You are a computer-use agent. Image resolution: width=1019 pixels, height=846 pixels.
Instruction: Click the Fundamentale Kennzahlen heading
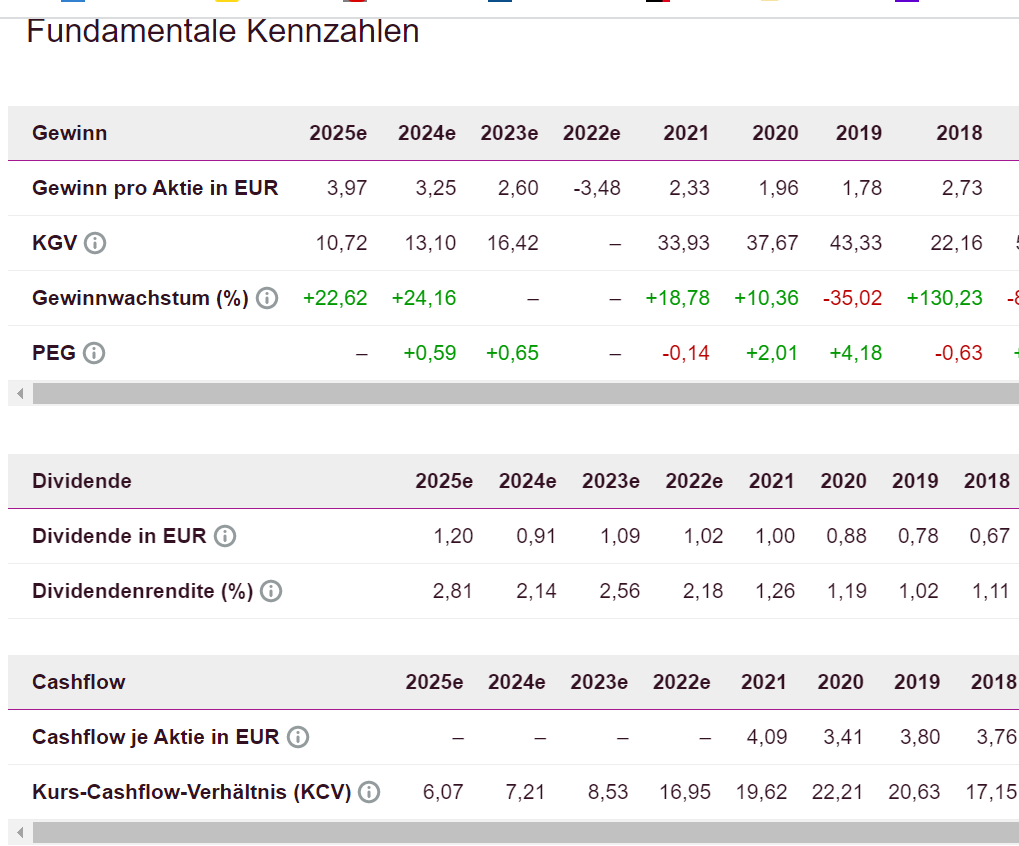tap(222, 32)
